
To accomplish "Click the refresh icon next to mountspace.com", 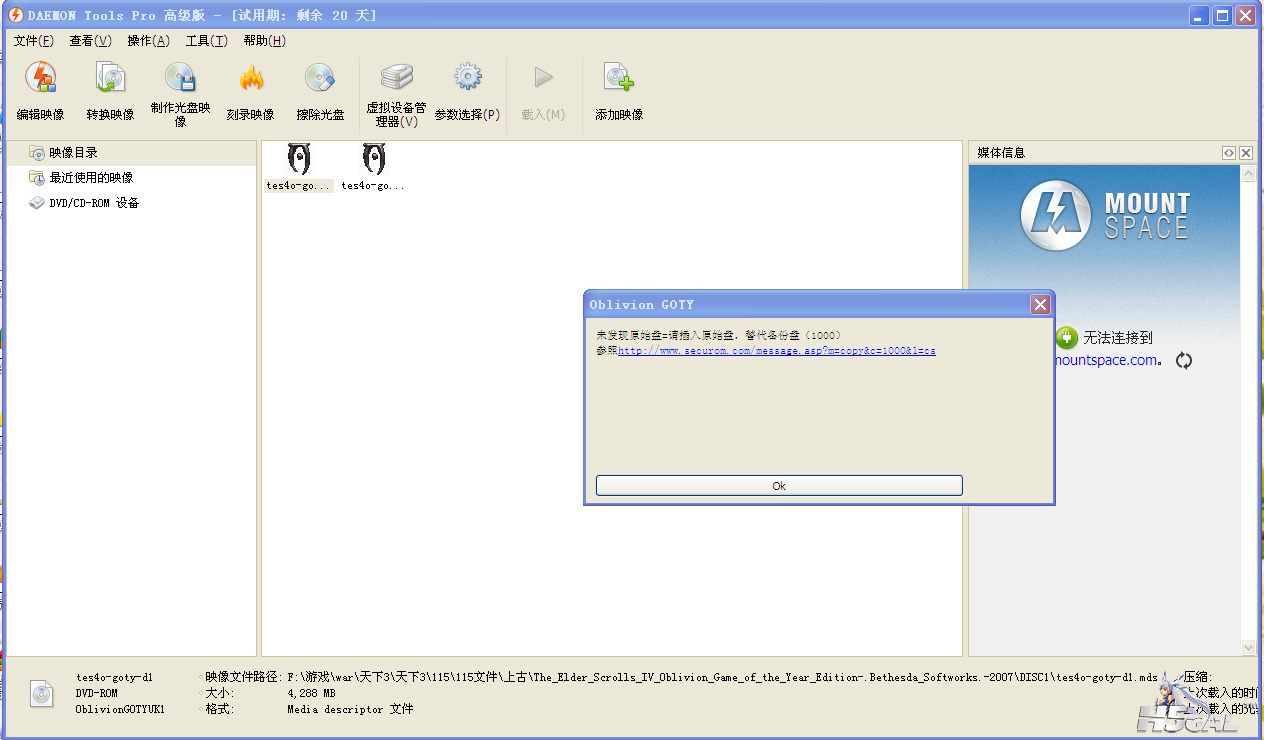I will click(x=1184, y=361).
